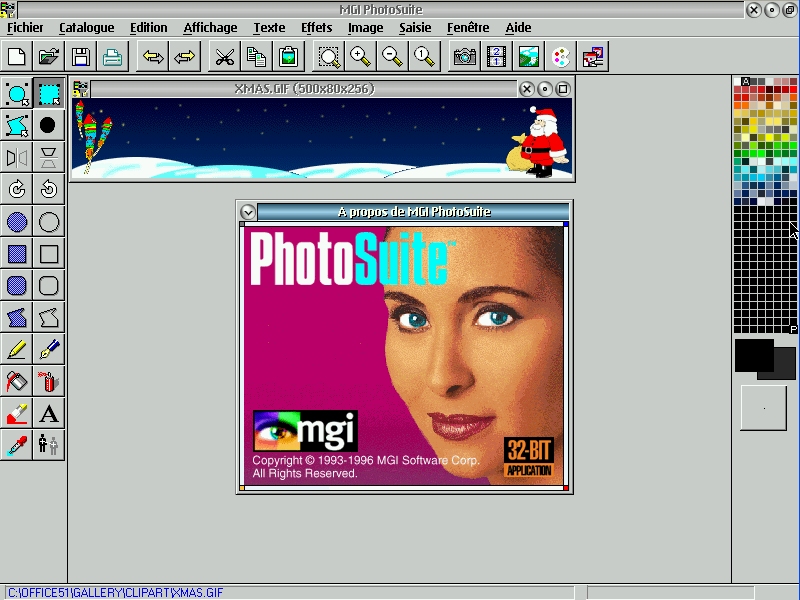Choose the rectangular selection tool
Screen dimensions: 800x600
(49, 95)
